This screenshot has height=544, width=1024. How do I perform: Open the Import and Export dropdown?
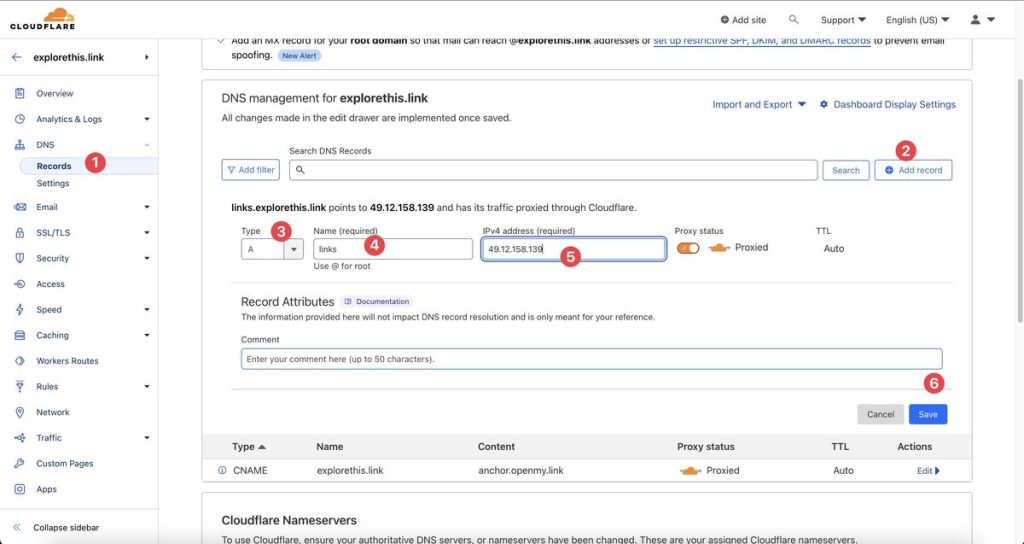759,104
